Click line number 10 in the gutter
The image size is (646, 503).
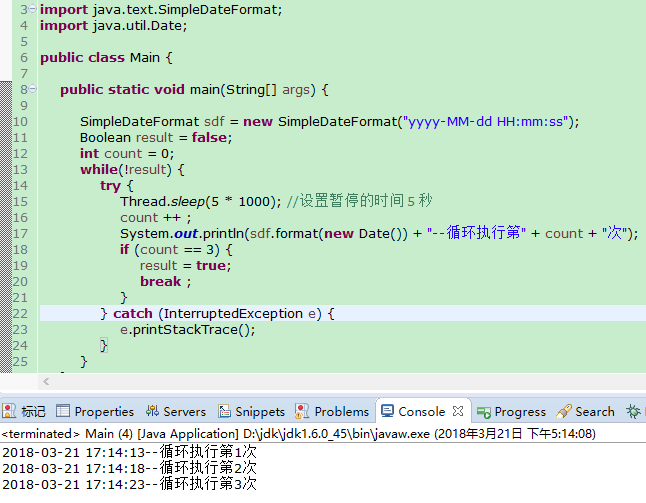(20, 121)
